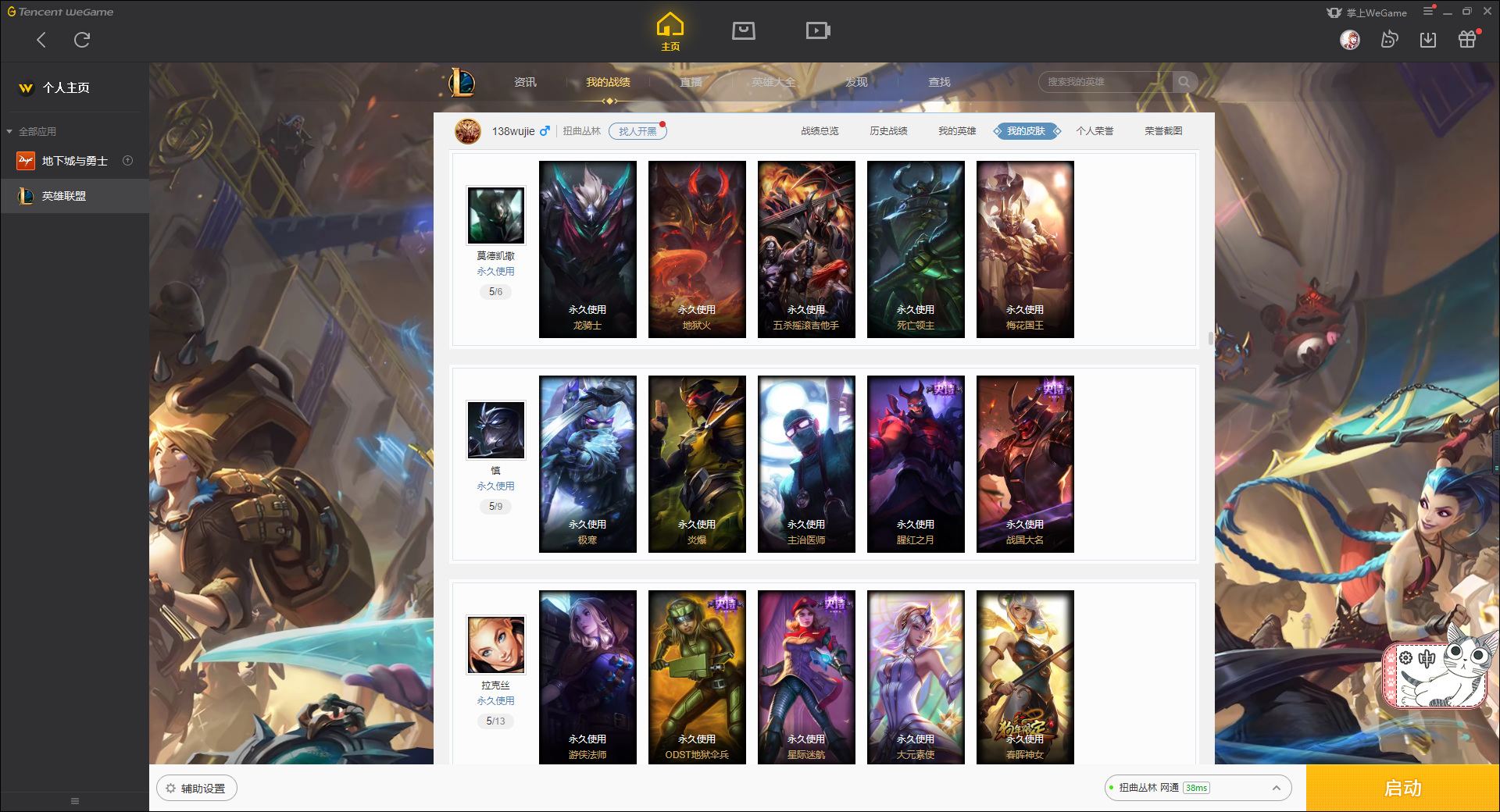Image resolution: width=1500 pixels, height=812 pixels.
Task: Go back with the left arrow icon
Action: (41, 40)
